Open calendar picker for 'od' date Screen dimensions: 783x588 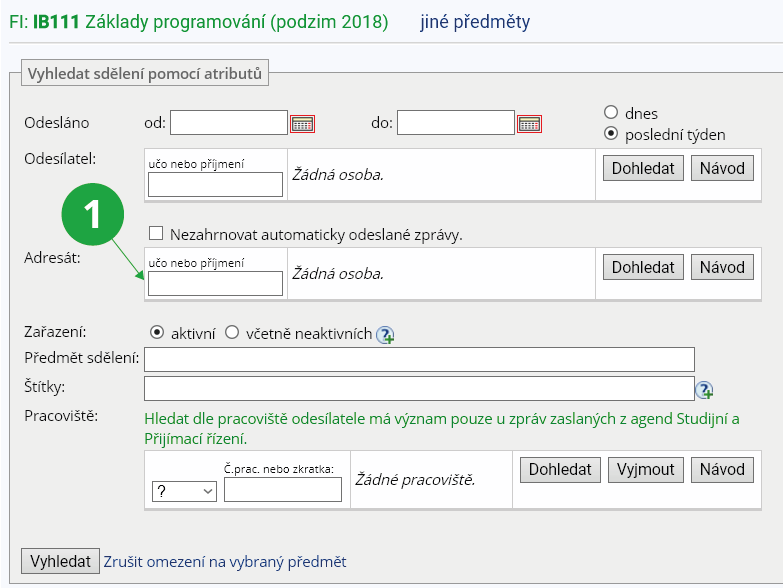302,124
